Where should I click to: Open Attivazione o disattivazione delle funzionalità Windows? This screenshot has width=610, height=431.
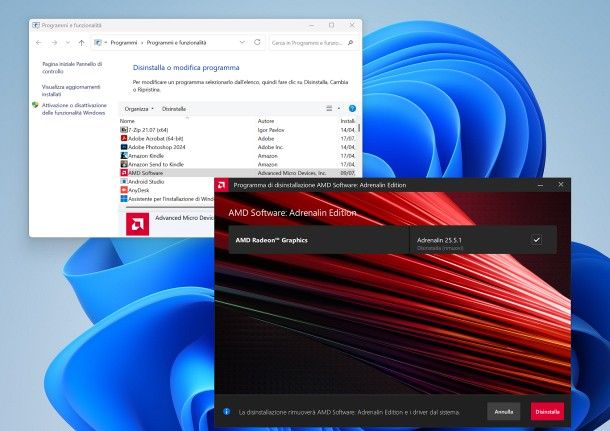click(x=73, y=108)
